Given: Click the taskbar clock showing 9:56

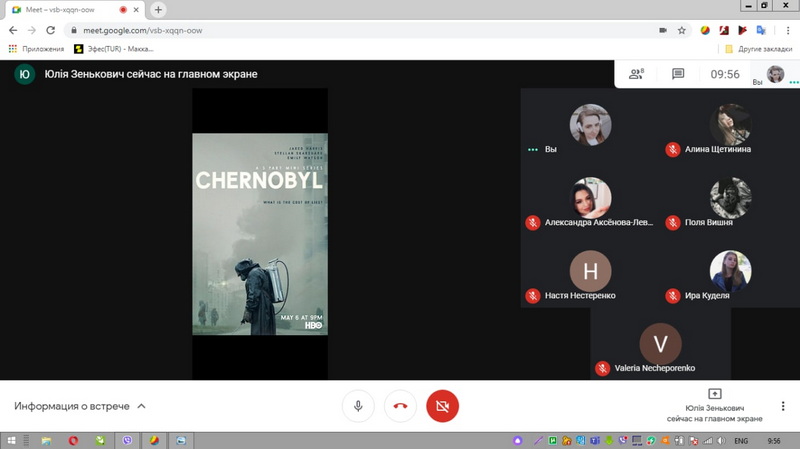Looking at the screenshot, I should (774, 441).
